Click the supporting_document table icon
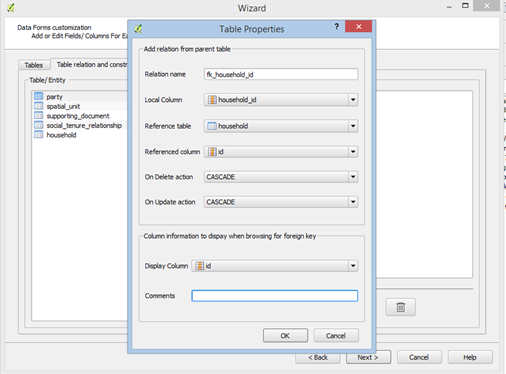The height and width of the screenshot is (374, 506). click(39, 116)
